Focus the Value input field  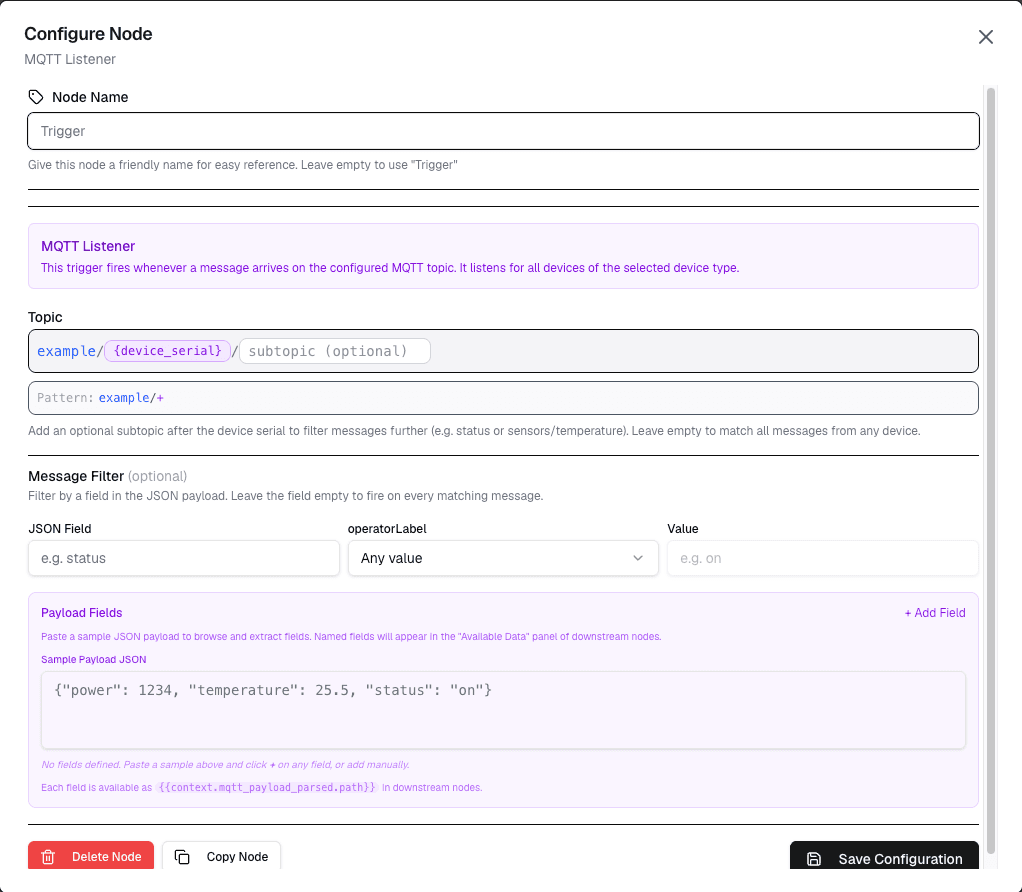coord(823,558)
